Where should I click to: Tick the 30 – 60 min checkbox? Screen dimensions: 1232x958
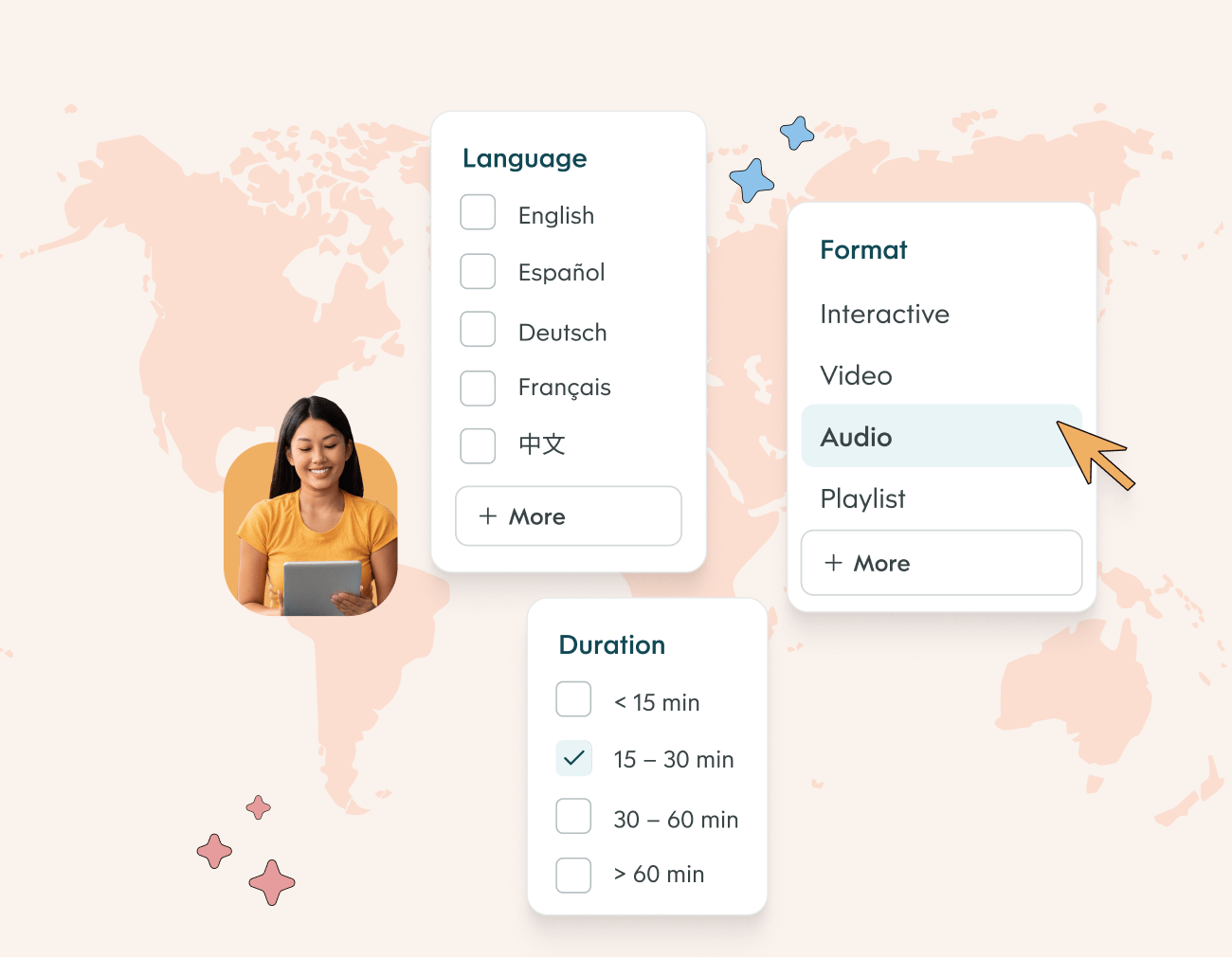573,816
